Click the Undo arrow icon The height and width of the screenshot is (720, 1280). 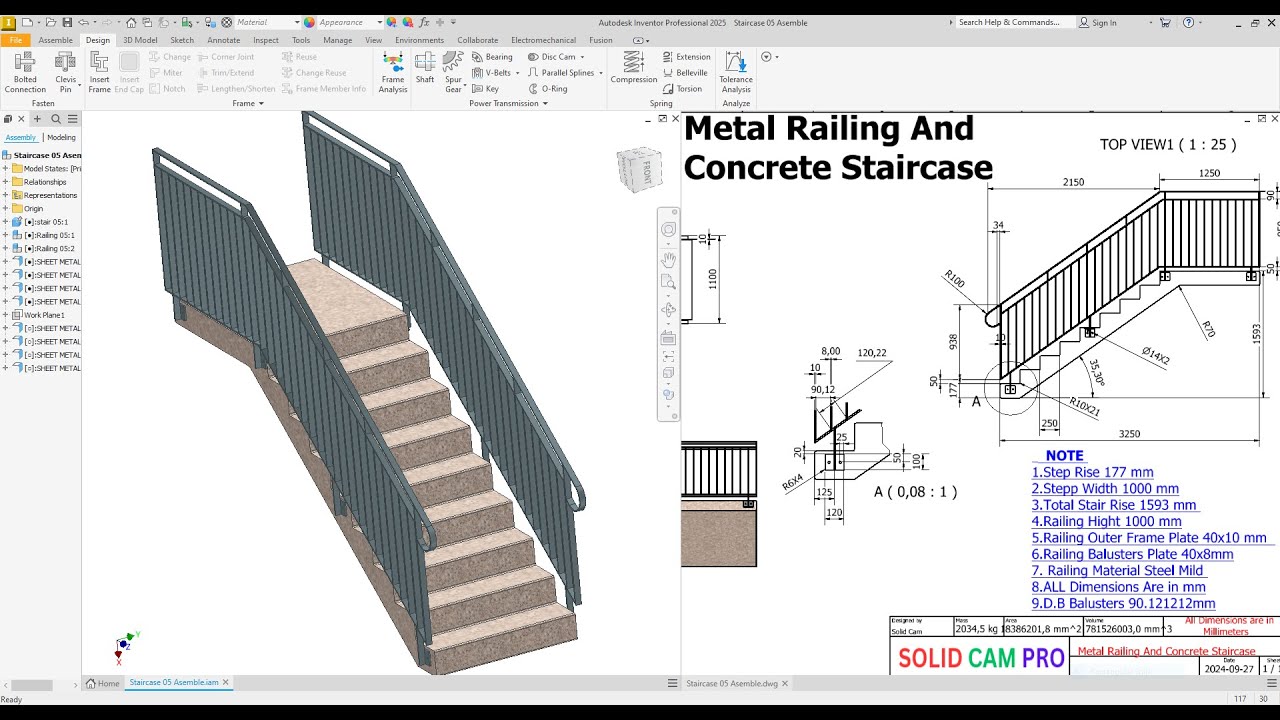pyautogui.click(x=83, y=22)
